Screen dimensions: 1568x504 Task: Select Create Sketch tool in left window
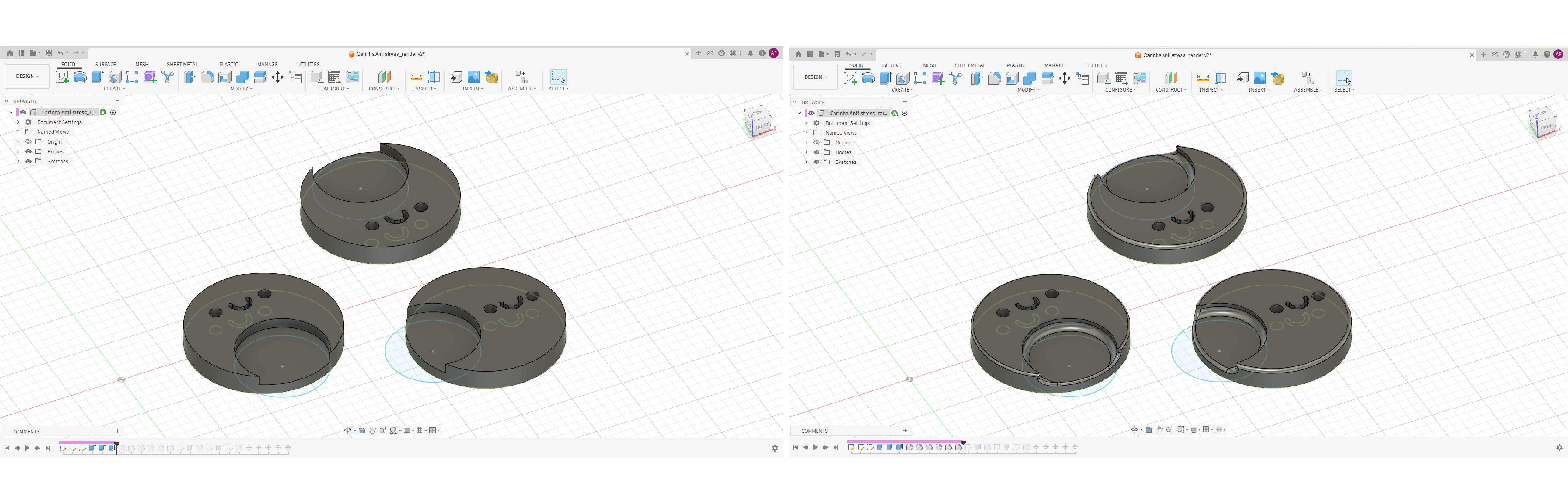pyautogui.click(x=62, y=77)
